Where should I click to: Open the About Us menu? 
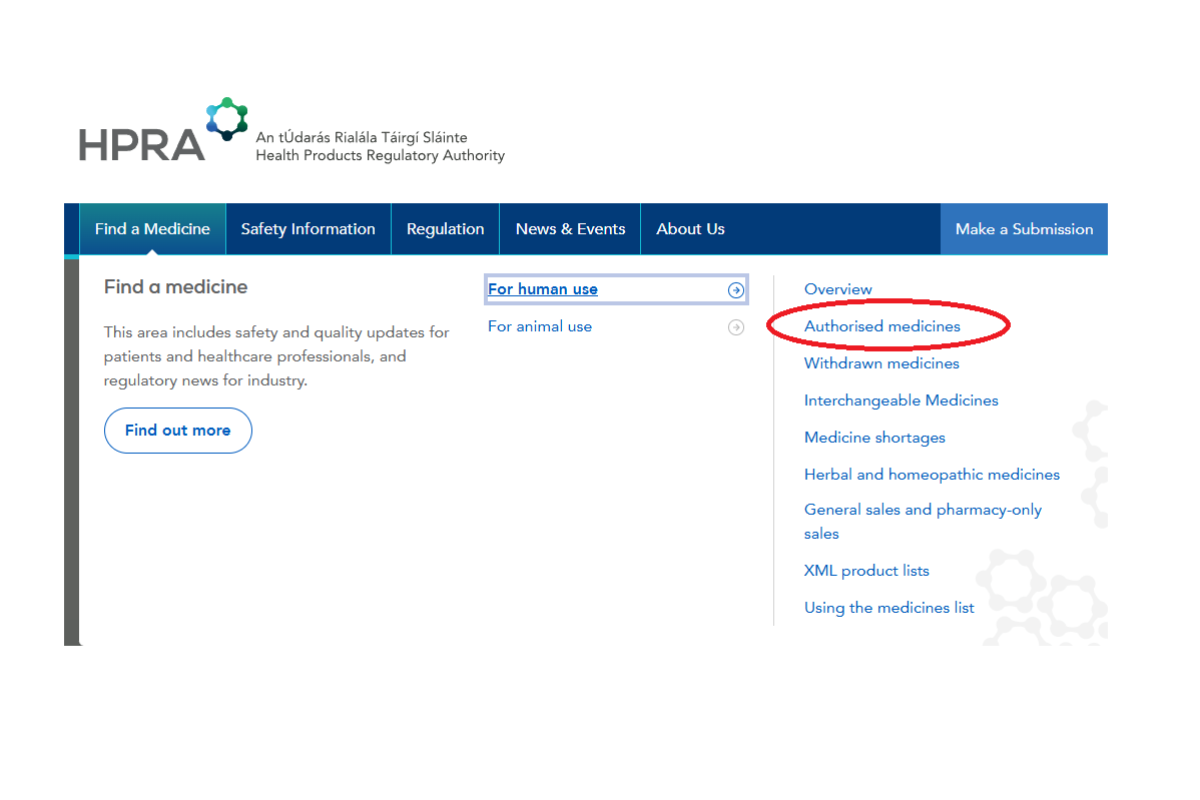[x=690, y=229]
